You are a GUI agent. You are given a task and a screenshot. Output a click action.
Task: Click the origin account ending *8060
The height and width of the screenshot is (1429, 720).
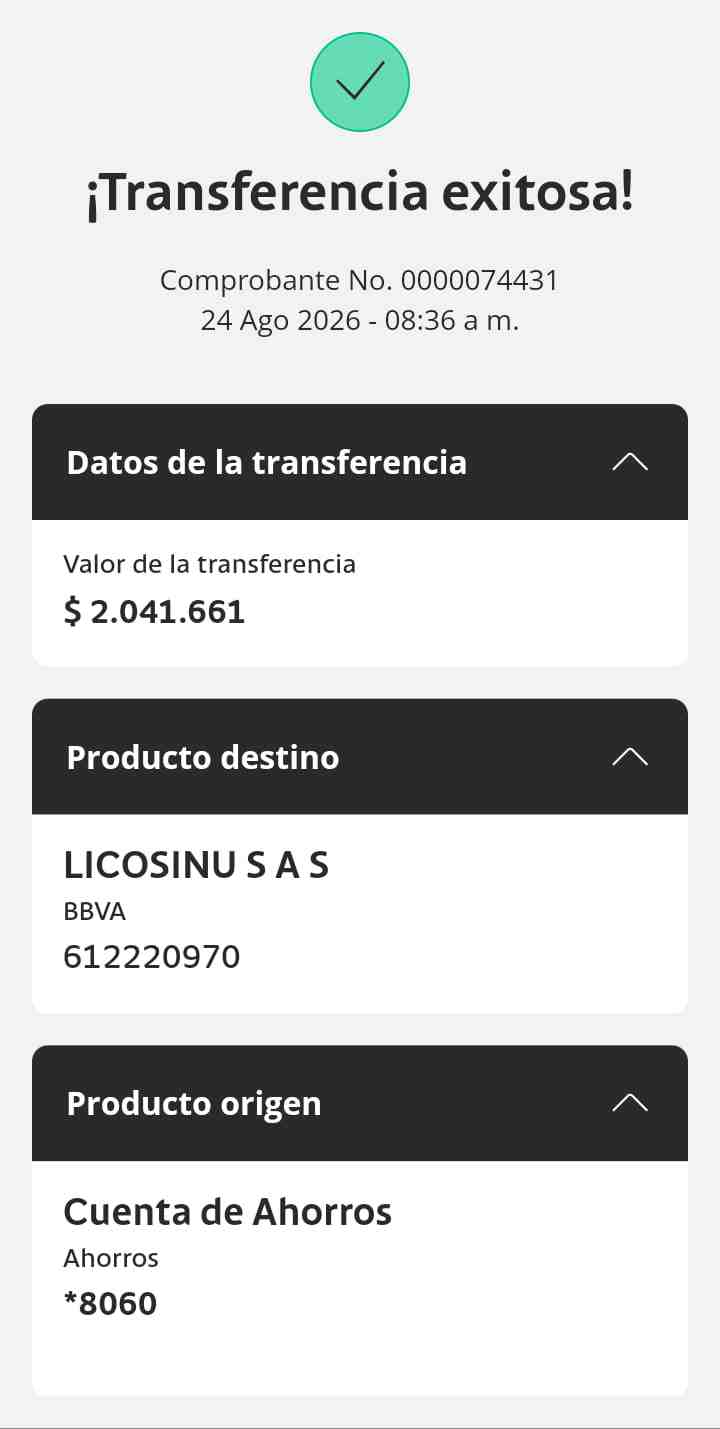click(110, 1304)
